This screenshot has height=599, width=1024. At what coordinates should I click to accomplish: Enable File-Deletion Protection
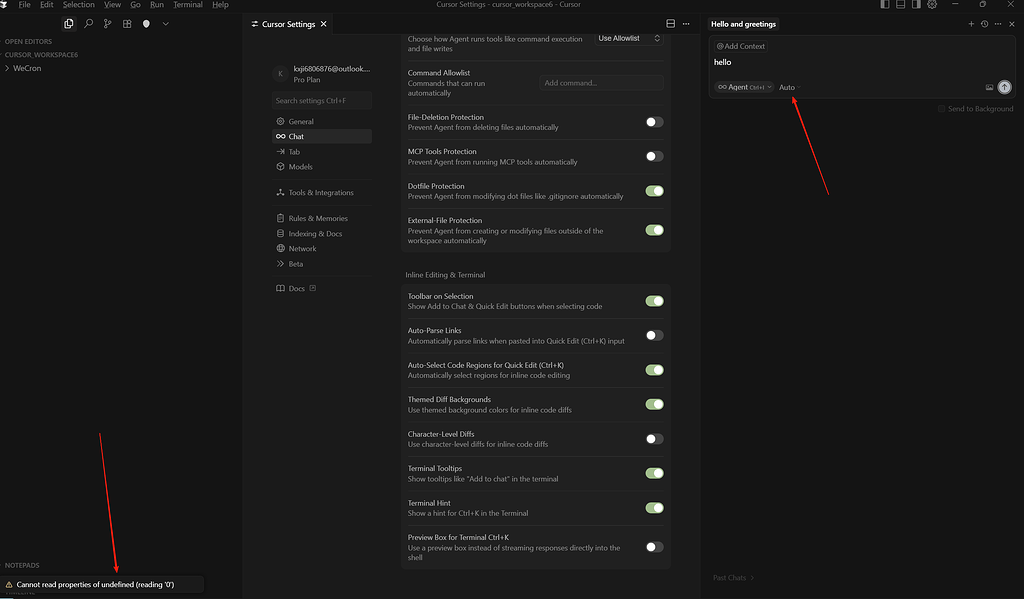(x=655, y=120)
